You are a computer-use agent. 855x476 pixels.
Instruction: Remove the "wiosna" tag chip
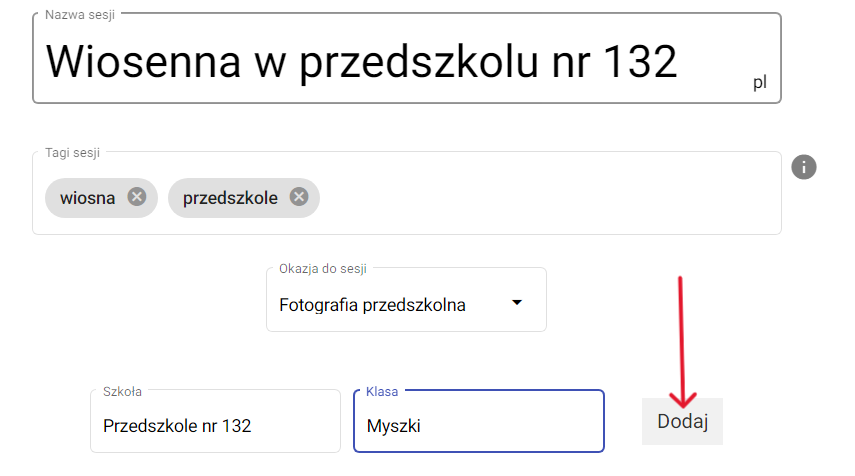click(137, 197)
